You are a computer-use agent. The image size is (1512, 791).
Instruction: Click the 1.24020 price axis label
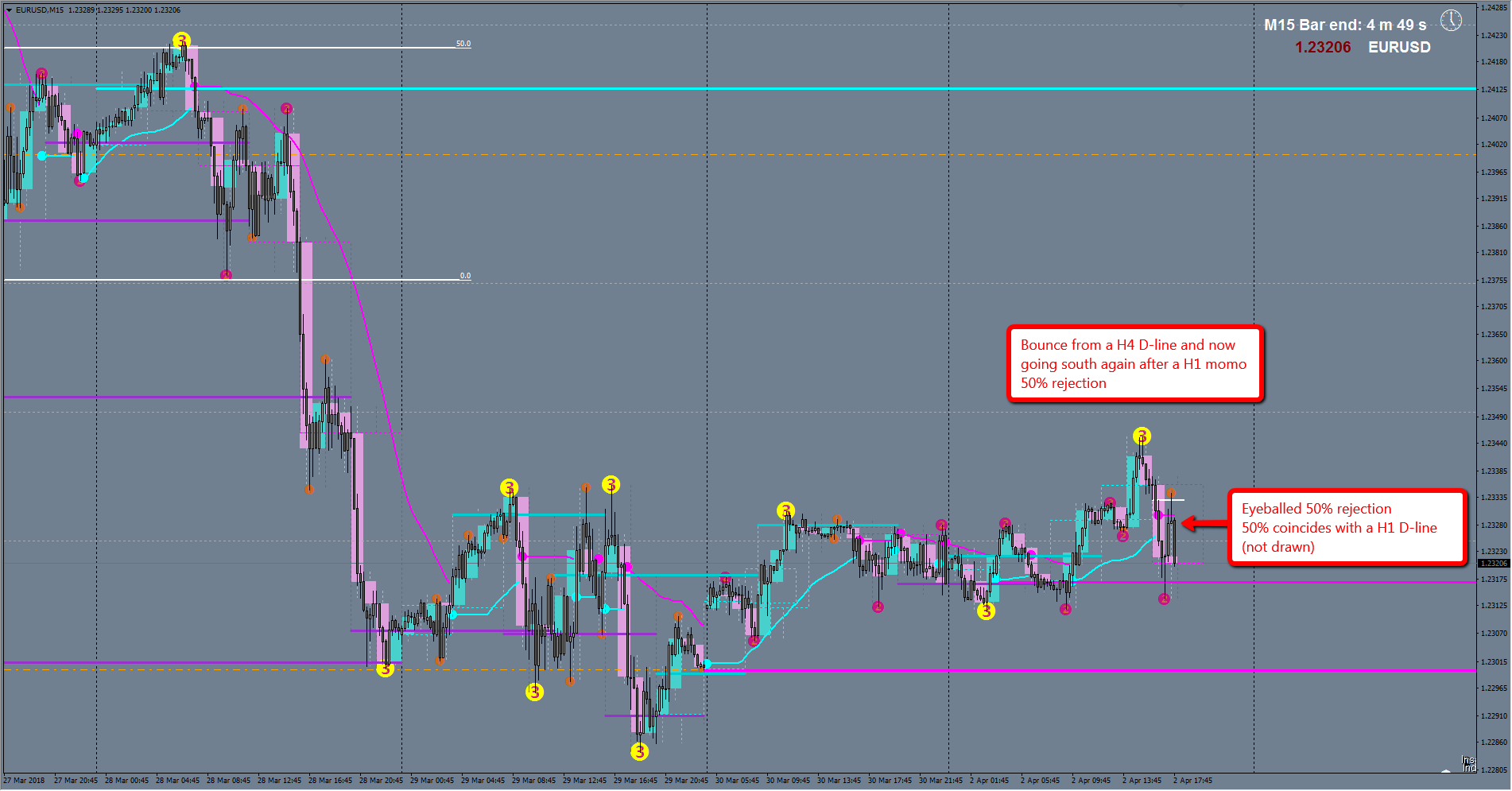1494,145
